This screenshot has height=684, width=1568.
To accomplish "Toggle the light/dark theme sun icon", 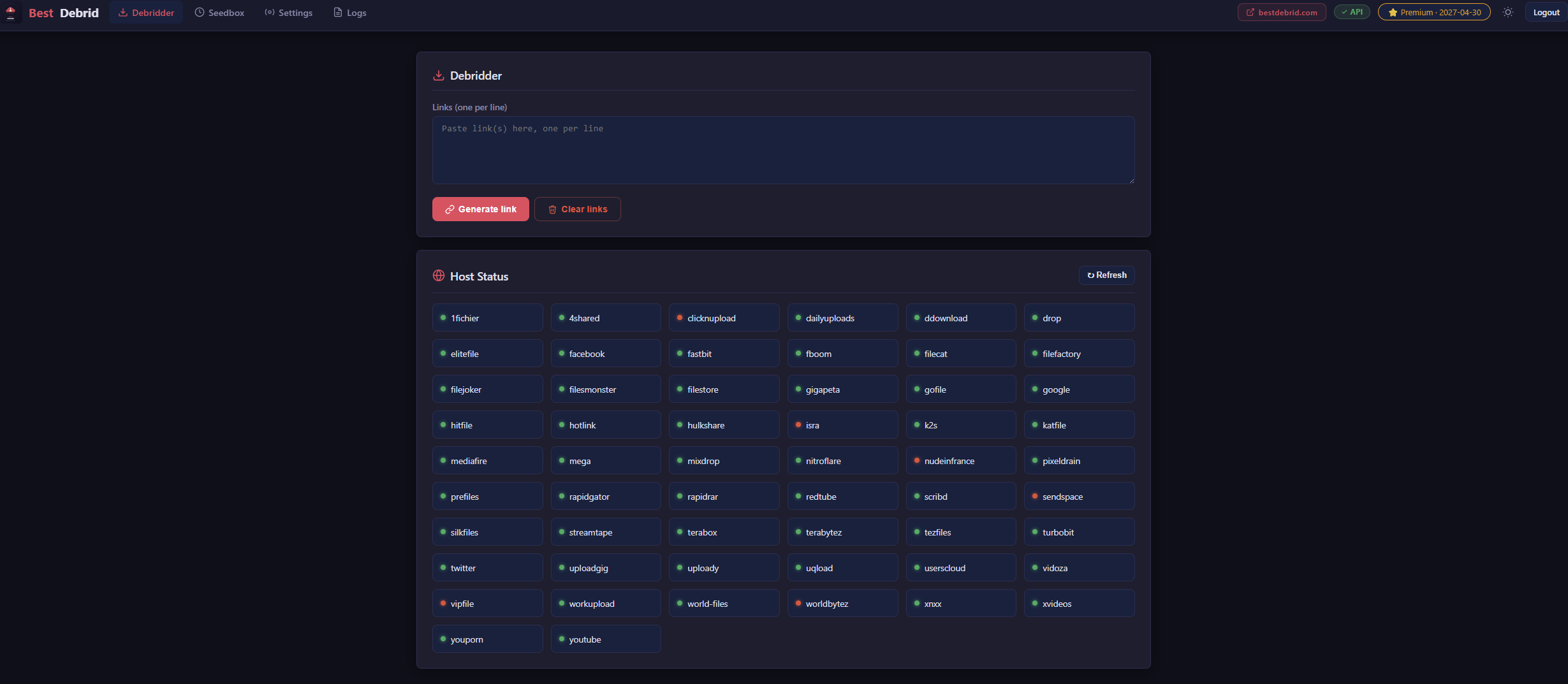I will pyautogui.click(x=1507, y=13).
